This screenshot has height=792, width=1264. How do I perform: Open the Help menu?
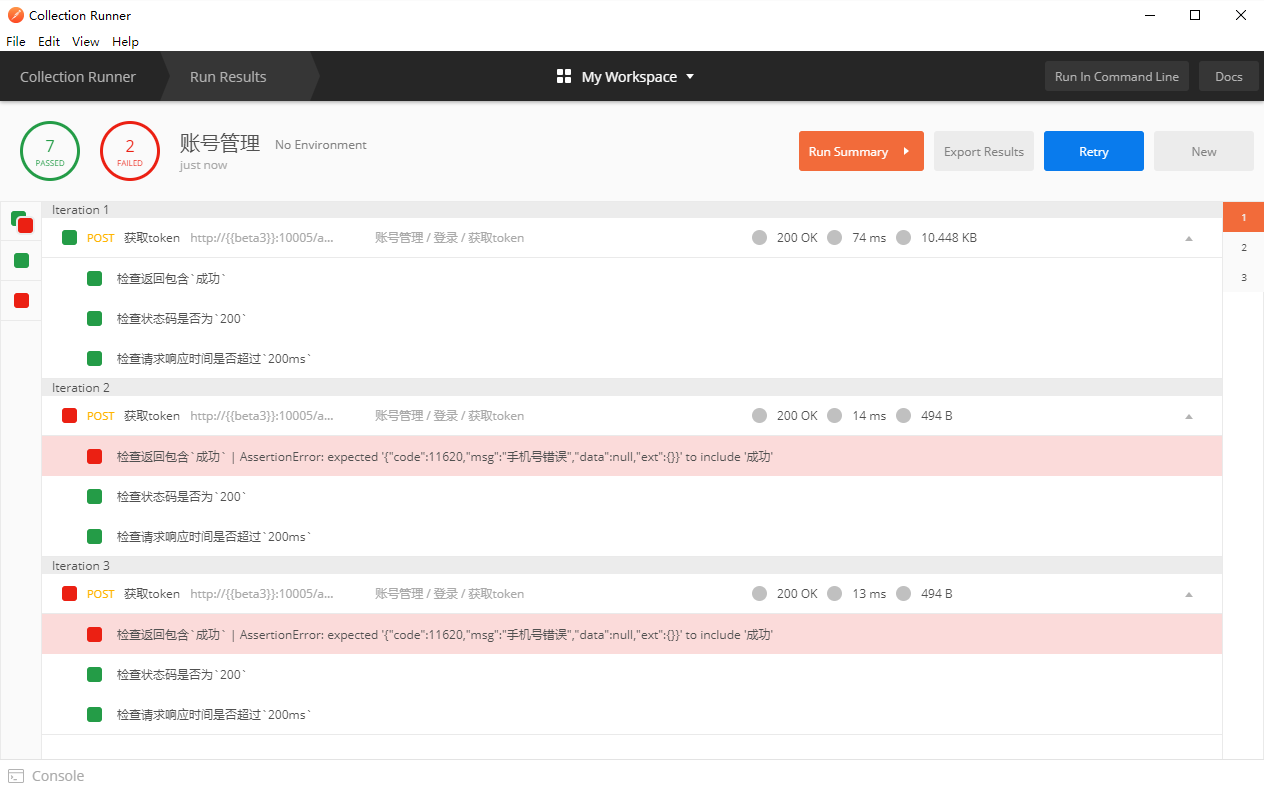[125, 42]
